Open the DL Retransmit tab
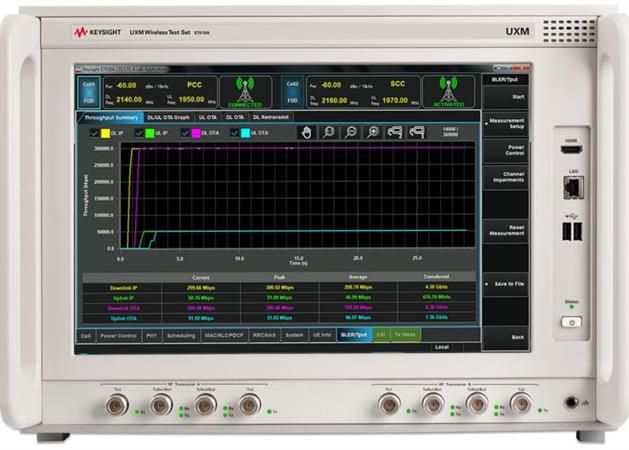Image resolution: width=629 pixels, height=450 pixels. [271, 118]
